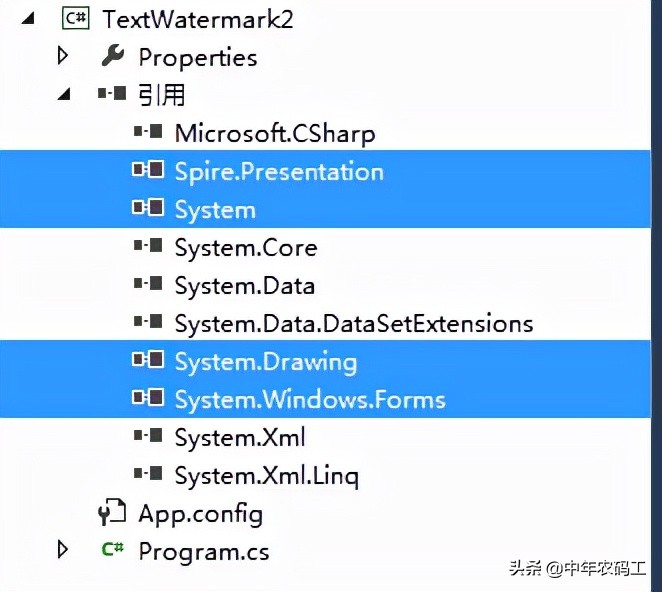Click the references icon beside 引用

[x=112, y=94]
